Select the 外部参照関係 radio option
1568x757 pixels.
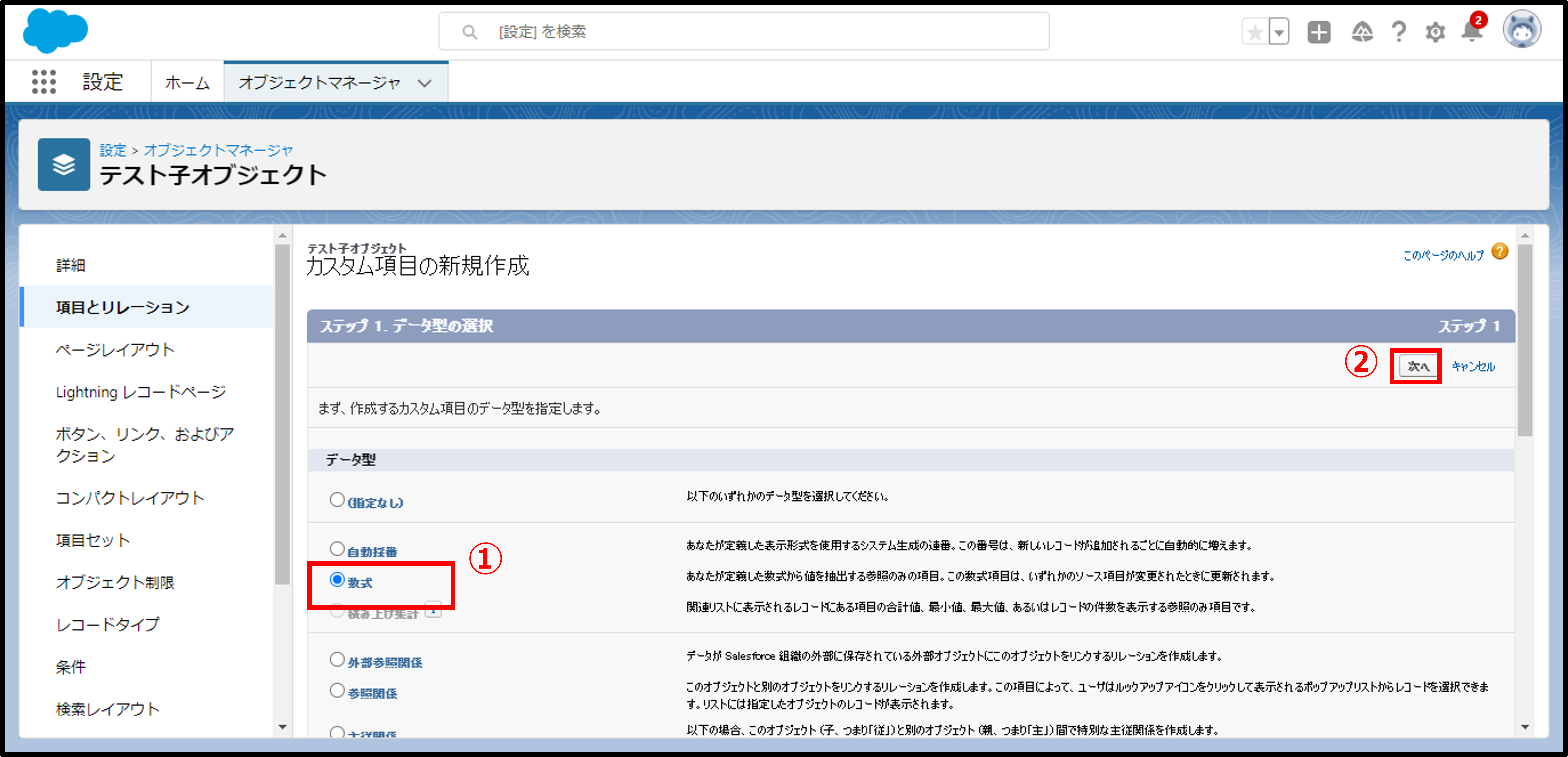click(x=337, y=660)
